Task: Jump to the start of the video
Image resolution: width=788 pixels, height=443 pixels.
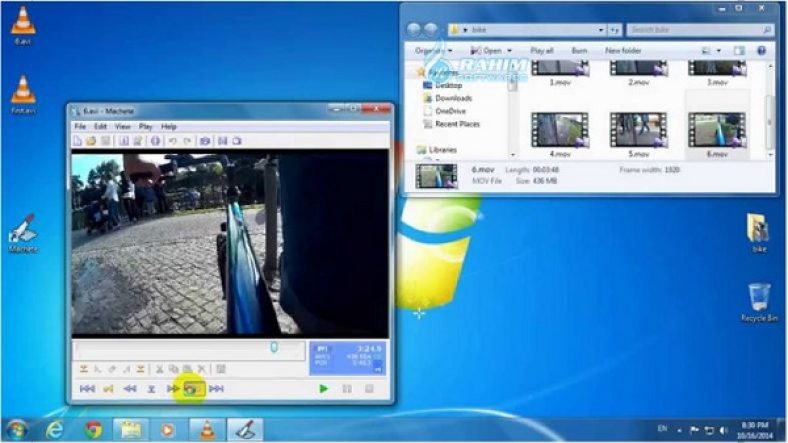Action: pyautogui.click(x=87, y=389)
